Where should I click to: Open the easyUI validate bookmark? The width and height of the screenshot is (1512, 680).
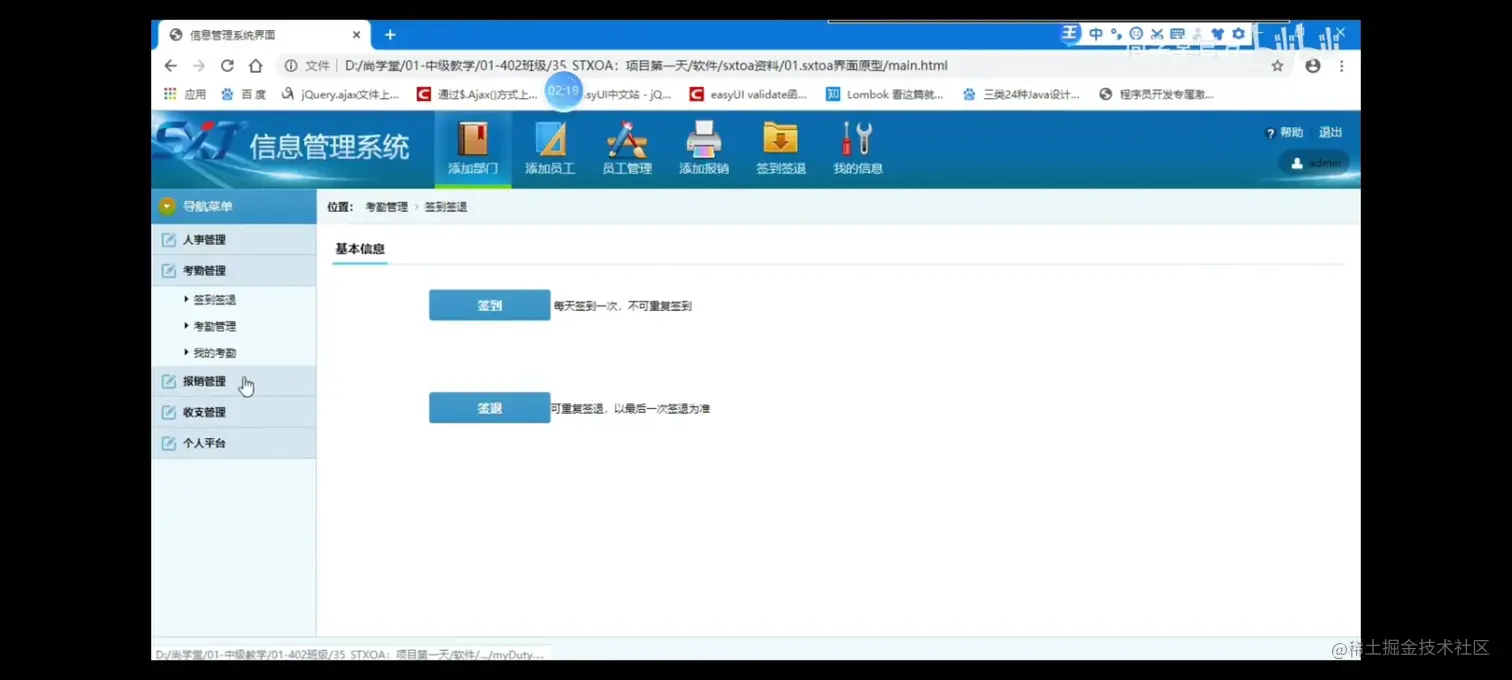(748, 94)
